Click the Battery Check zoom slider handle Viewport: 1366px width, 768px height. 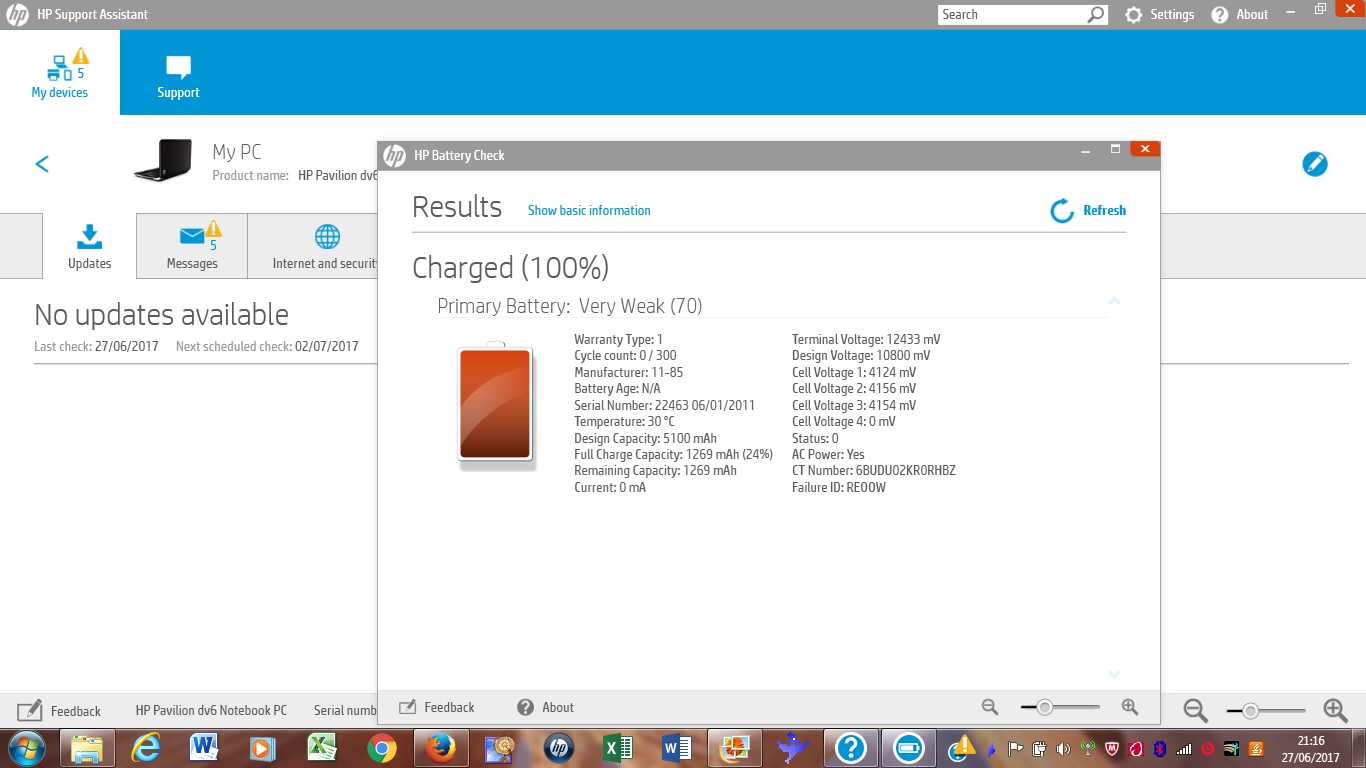(1045, 707)
